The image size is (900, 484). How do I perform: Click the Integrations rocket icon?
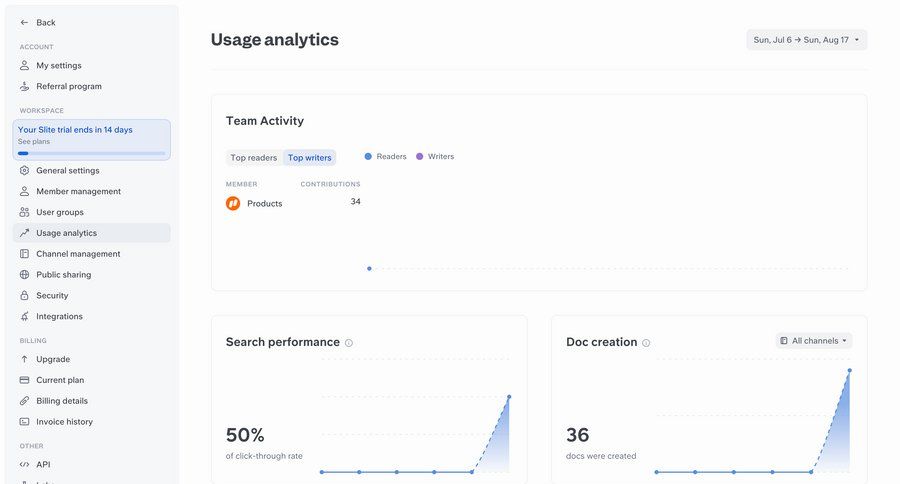(24, 316)
